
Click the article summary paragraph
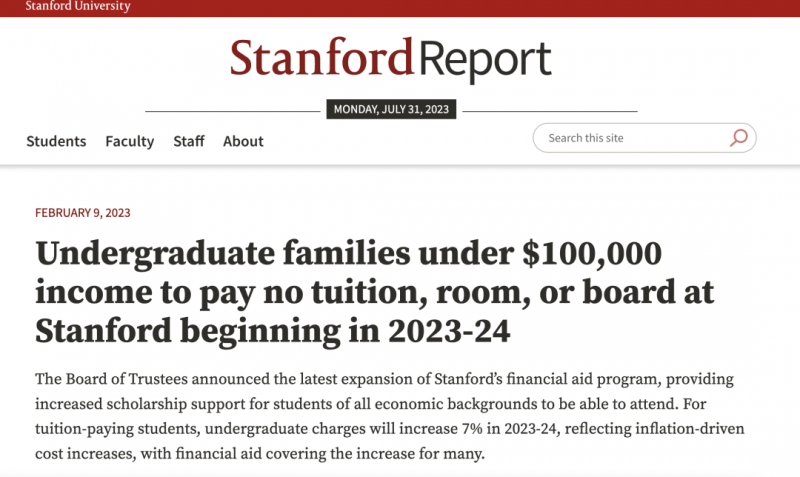coord(389,416)
